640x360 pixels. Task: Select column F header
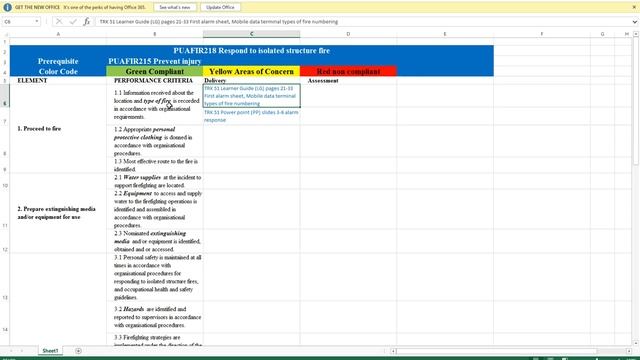(x=542, y=34)
